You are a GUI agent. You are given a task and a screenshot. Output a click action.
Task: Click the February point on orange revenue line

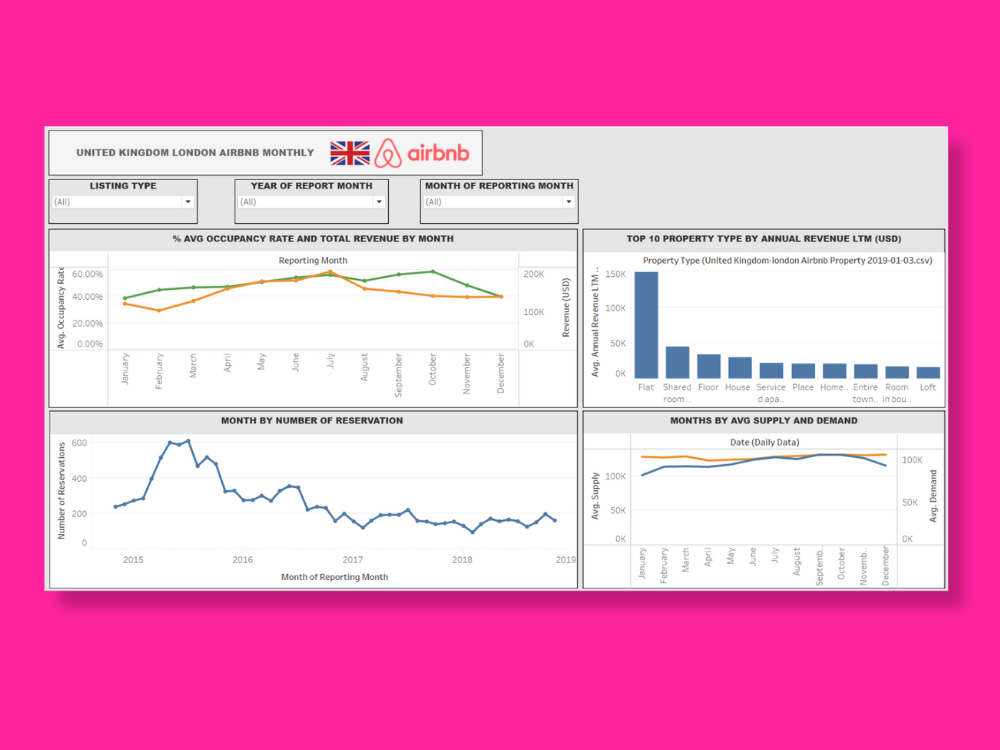pos(159,311)
